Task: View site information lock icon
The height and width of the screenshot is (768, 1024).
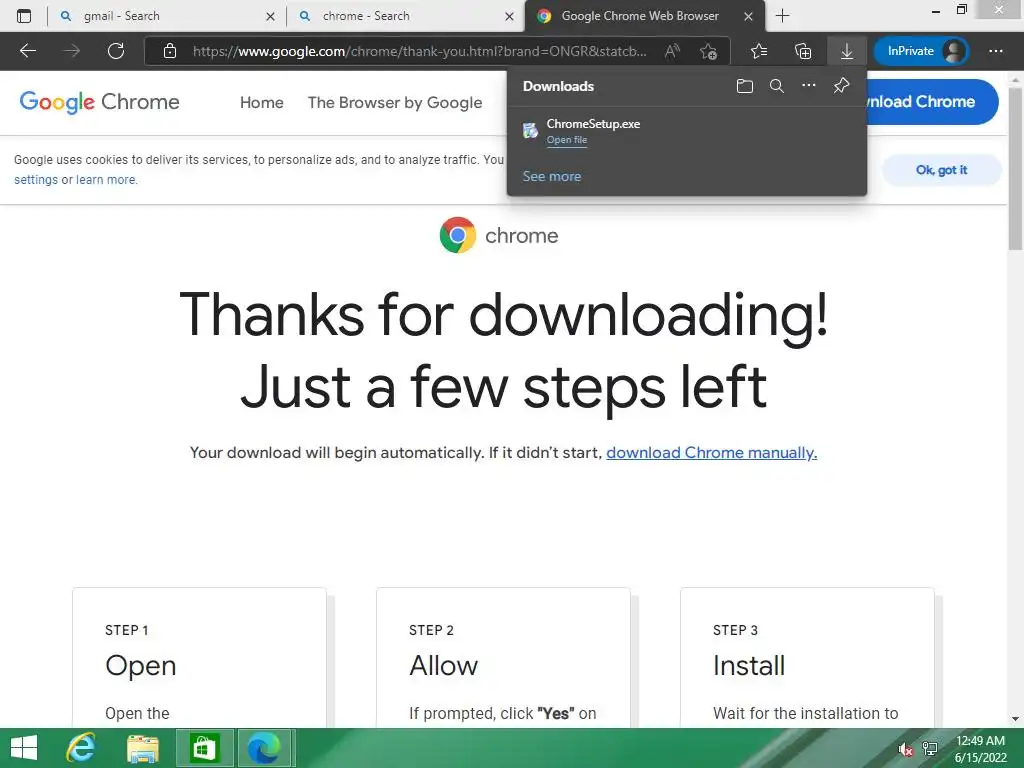Action: pyautogui.click(x=170, y=51)
